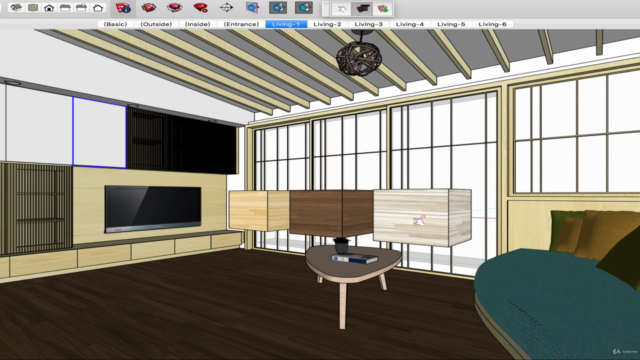The width and height of the screenshot is (640, 360).
Task: Switch to the Right standard view
Action: point(65,7)
